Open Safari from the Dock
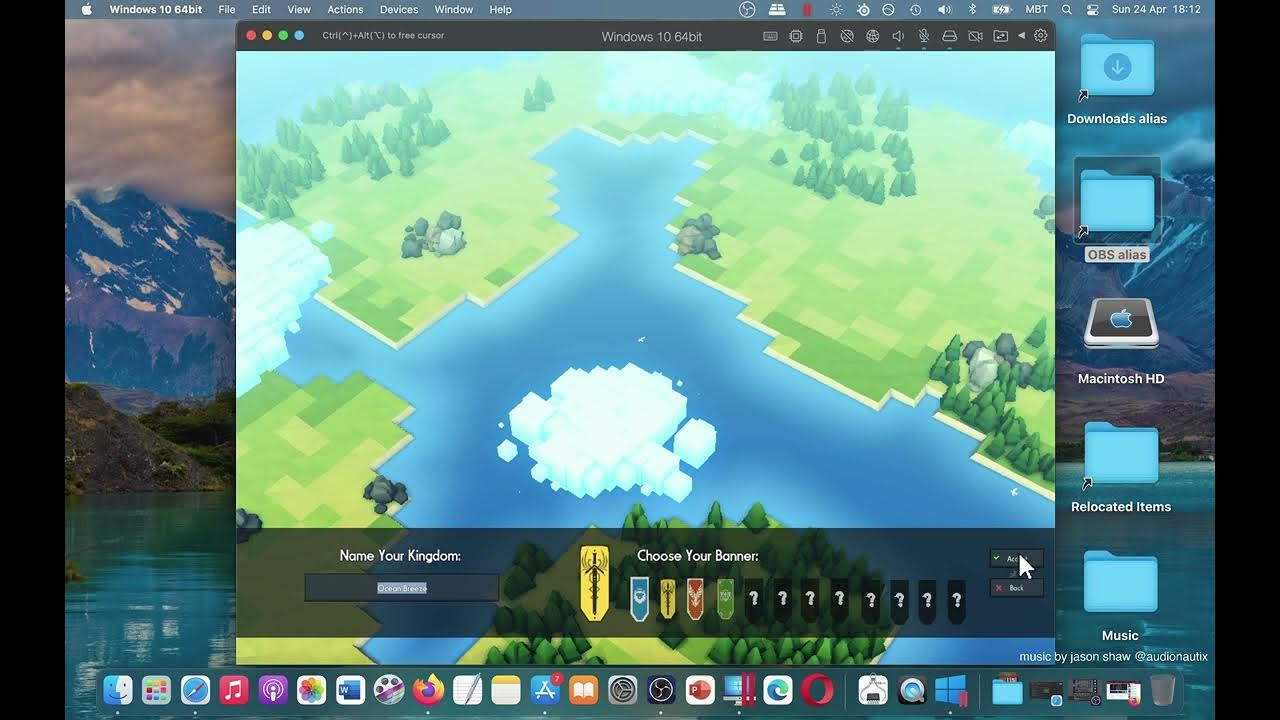 pyautogui.click(x=195, y=690)
